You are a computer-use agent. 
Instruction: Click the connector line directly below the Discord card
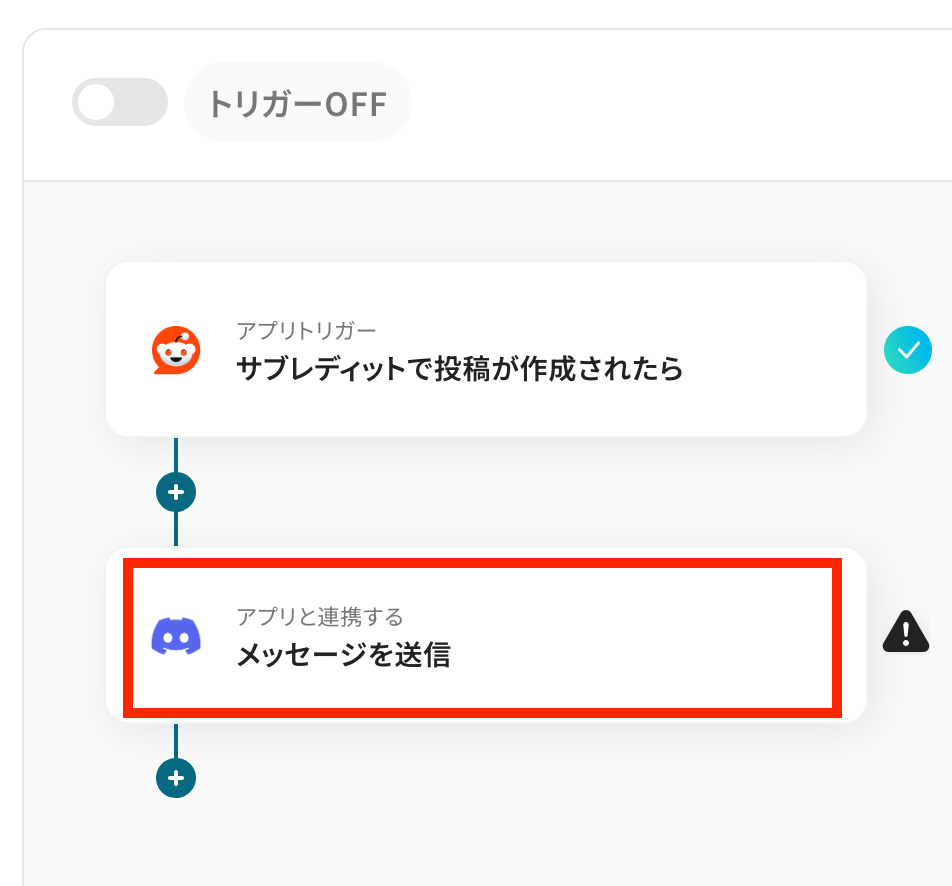[176, 740]
